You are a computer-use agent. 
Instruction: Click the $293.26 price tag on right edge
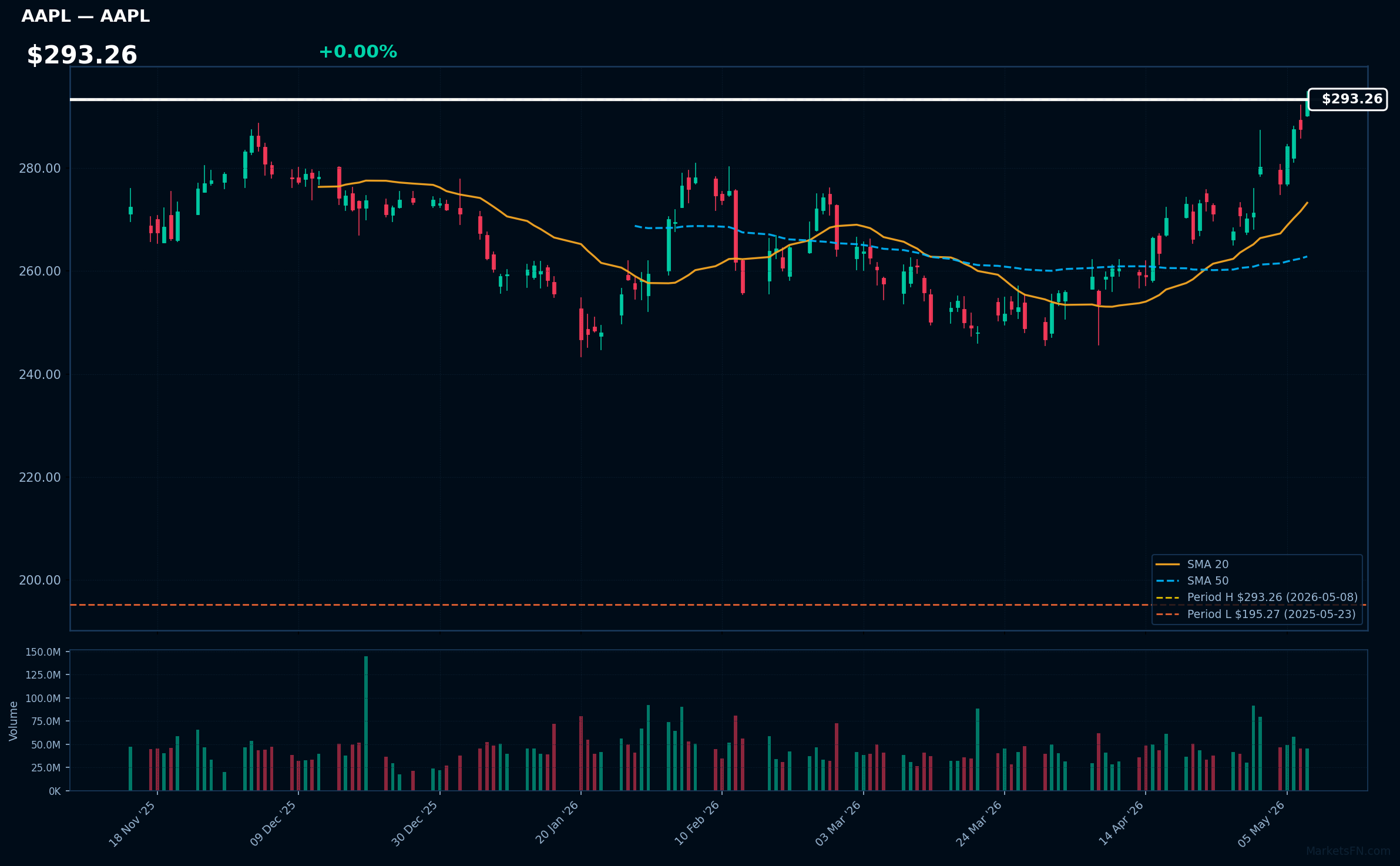1348,99
